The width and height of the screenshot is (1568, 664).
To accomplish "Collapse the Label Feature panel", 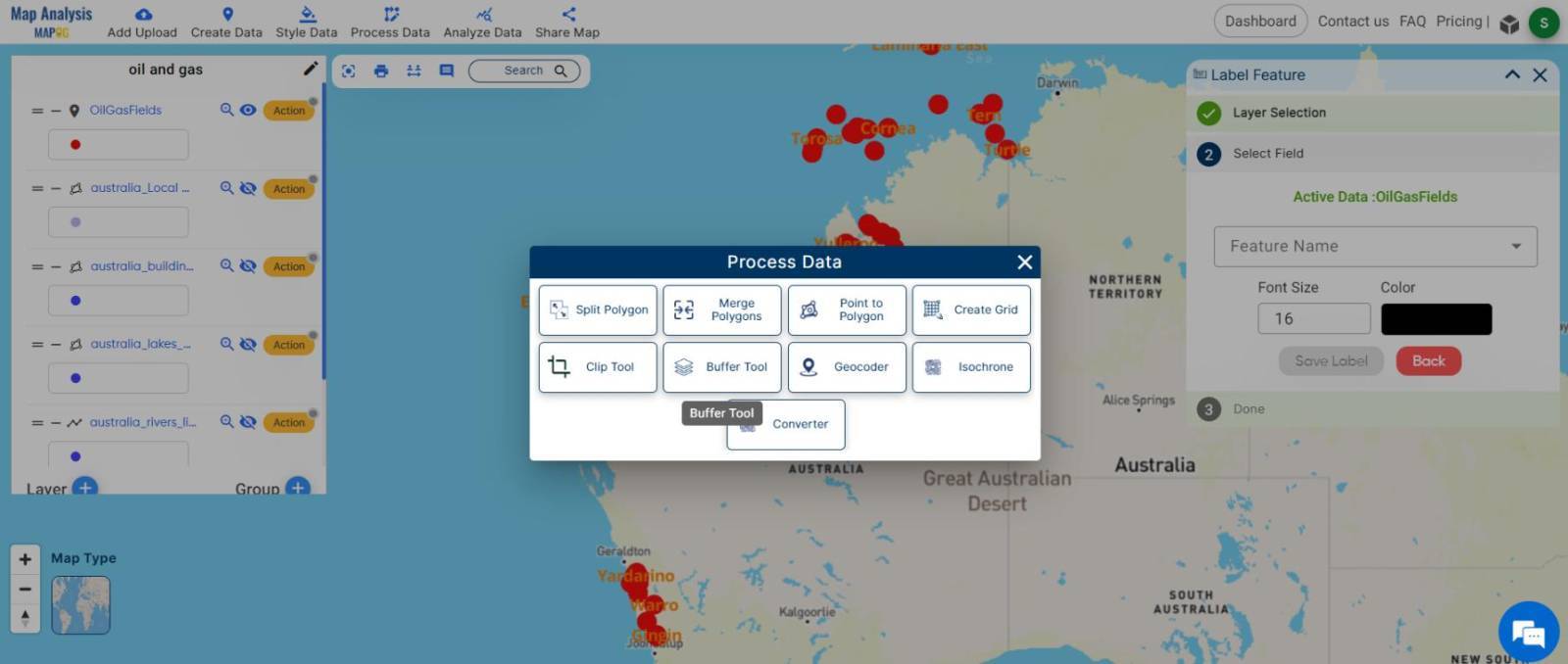I will tap(1512, 74).
